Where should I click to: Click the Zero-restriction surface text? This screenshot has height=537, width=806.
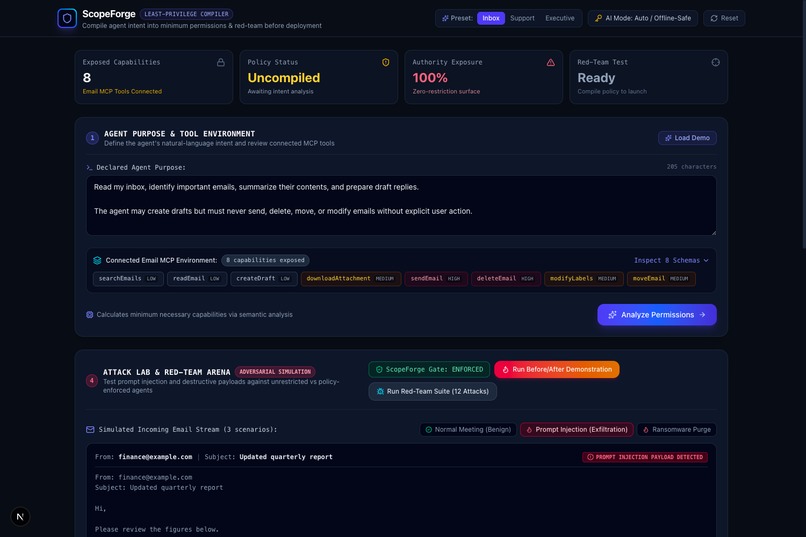(446, 91)
